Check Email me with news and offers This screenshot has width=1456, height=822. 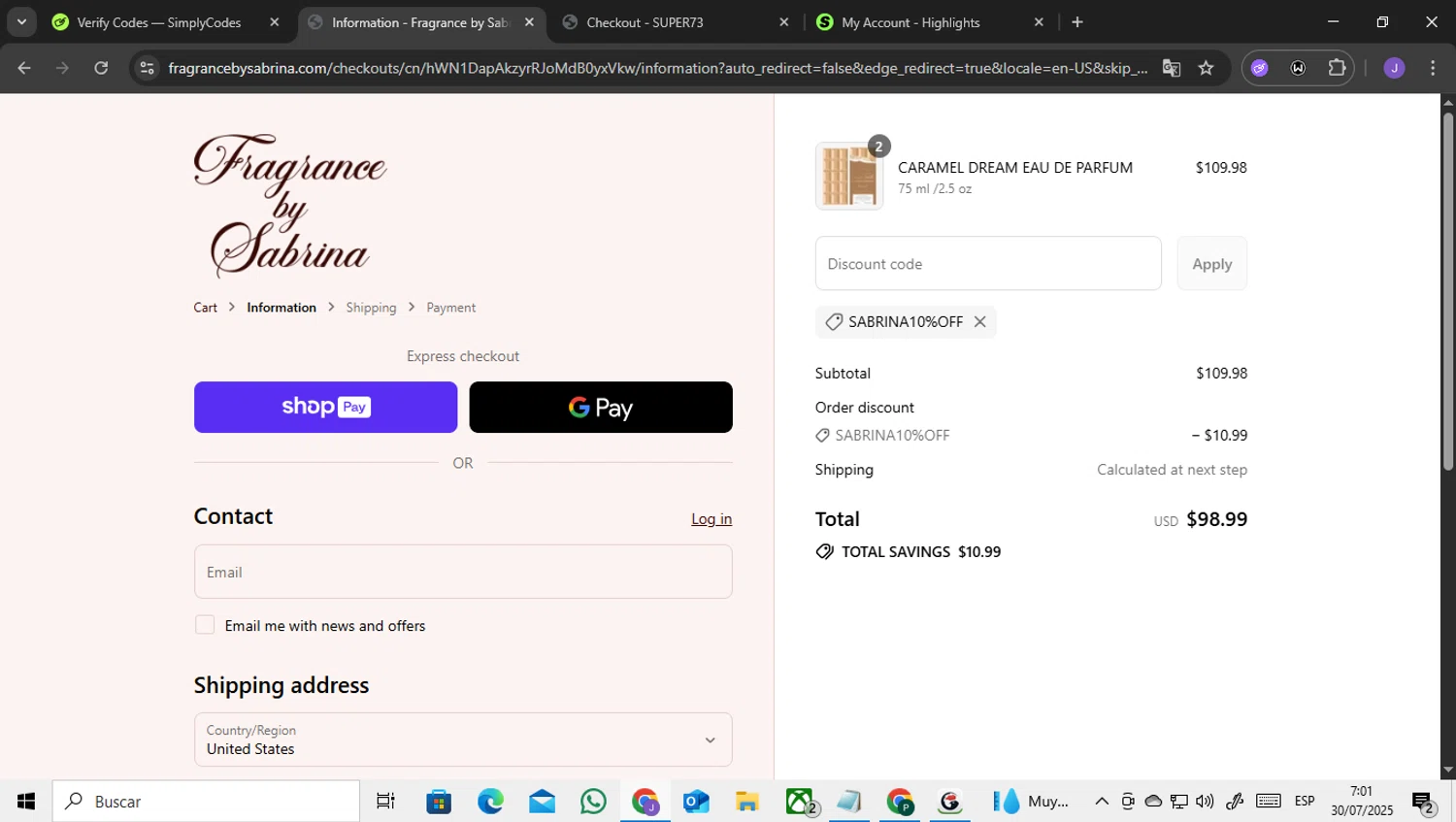pyautogui.click(x=205, y=625)
